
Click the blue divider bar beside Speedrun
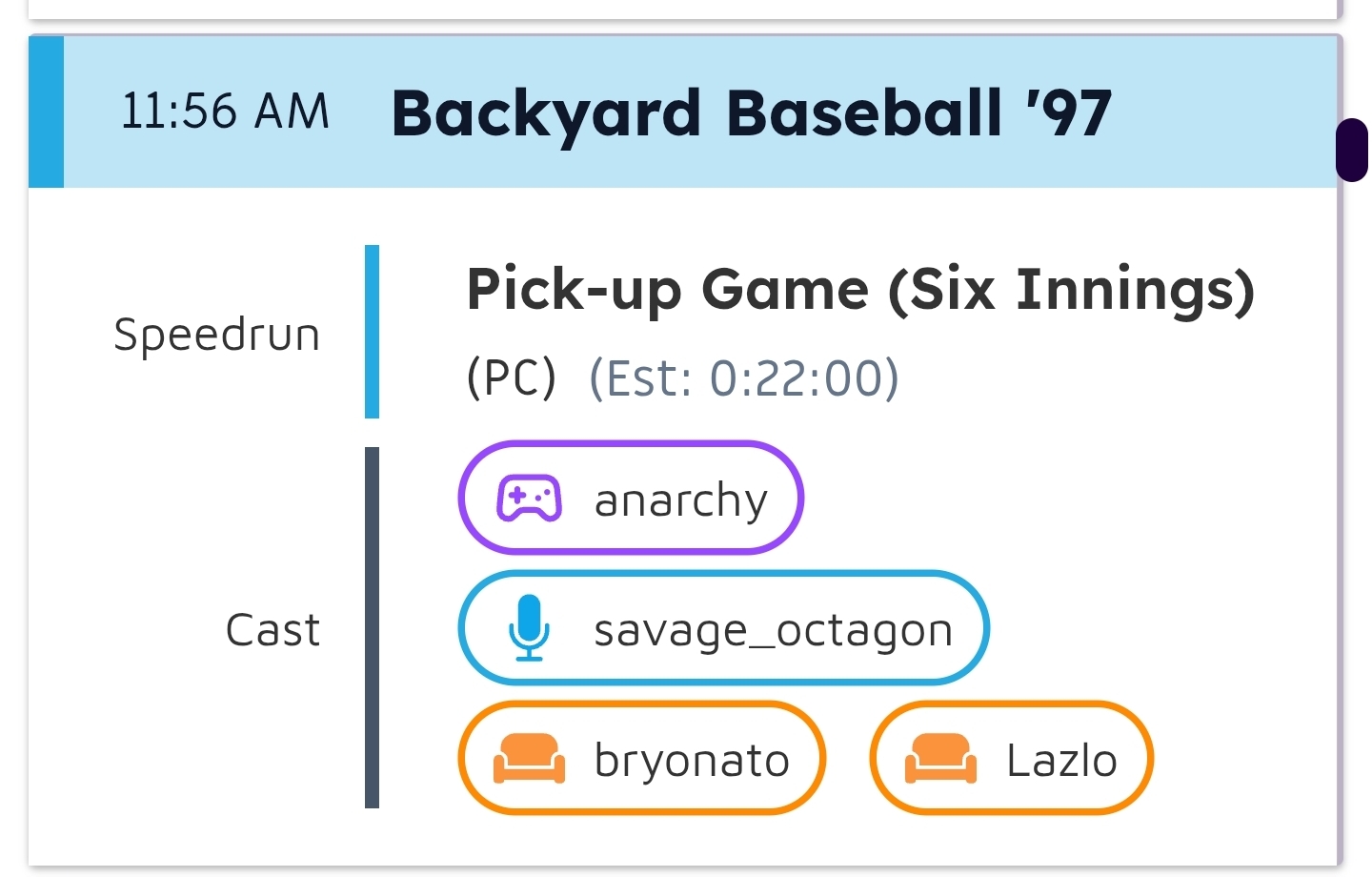click(372, 332)
